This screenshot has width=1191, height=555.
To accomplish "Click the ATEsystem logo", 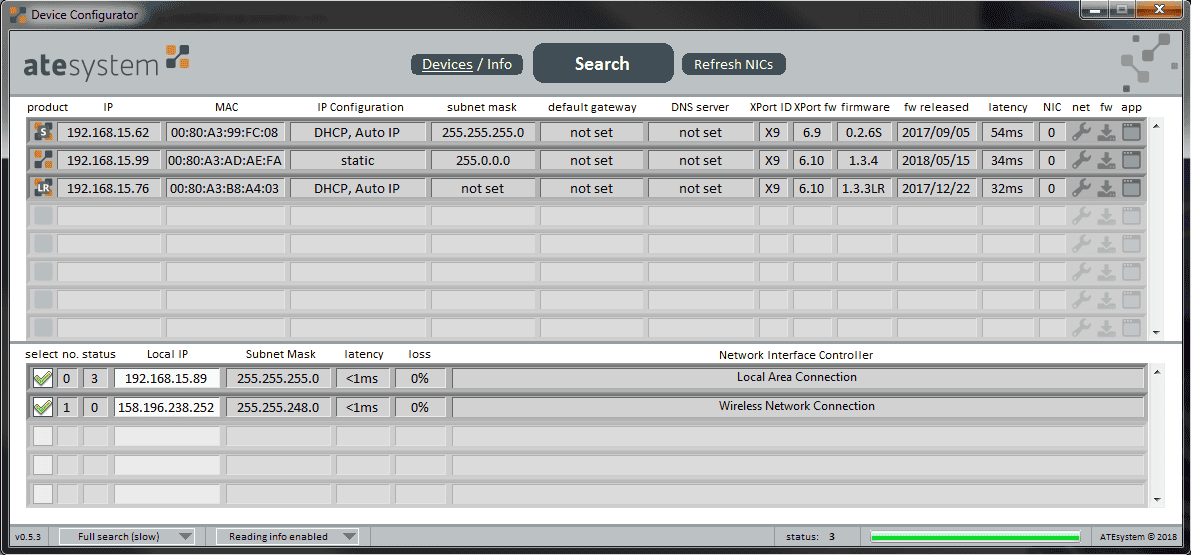I will pyautogui.click(x=106, y=63).
